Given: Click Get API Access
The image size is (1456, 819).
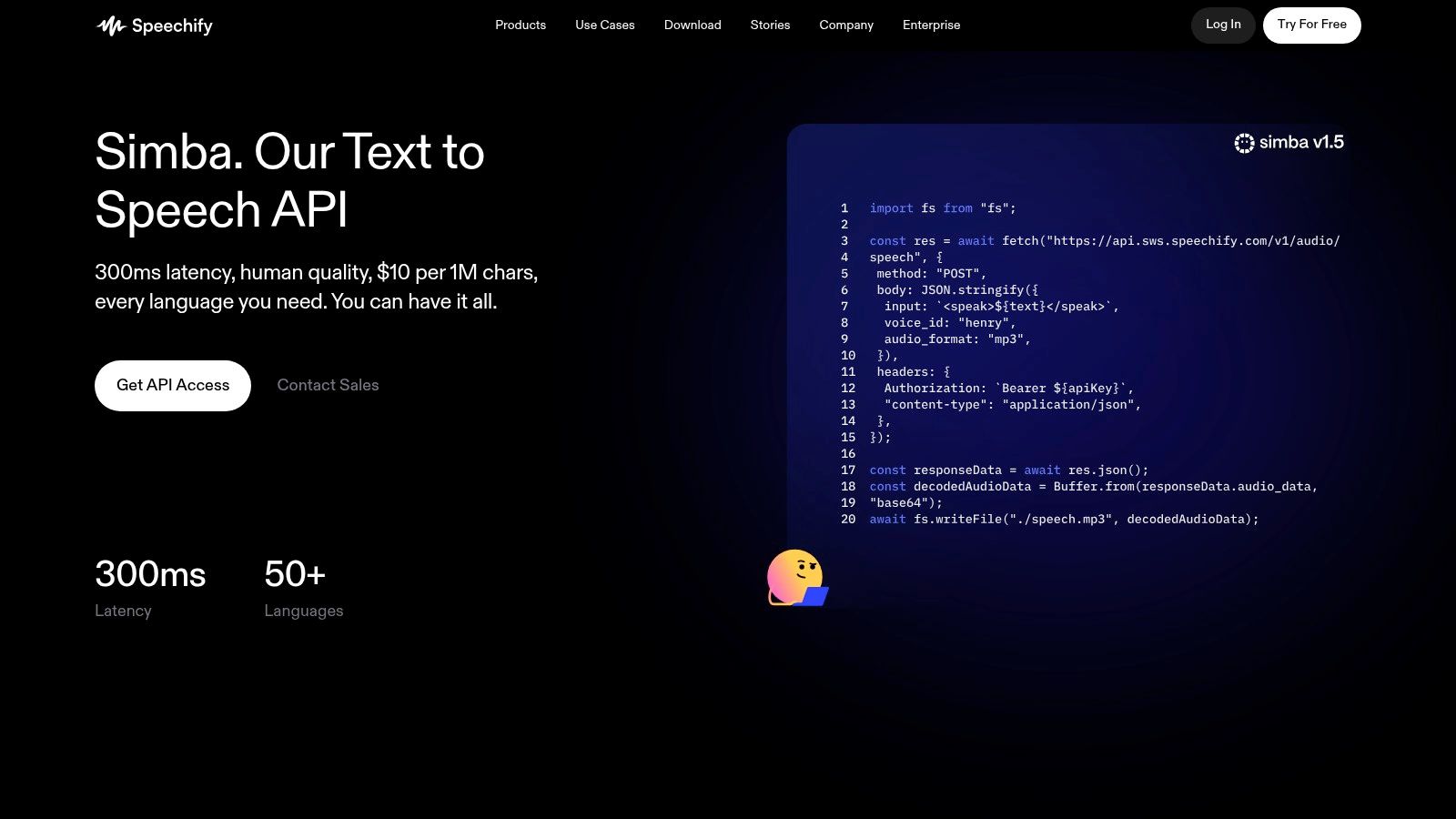Looking at the screenshot, I should pos(172,385).
